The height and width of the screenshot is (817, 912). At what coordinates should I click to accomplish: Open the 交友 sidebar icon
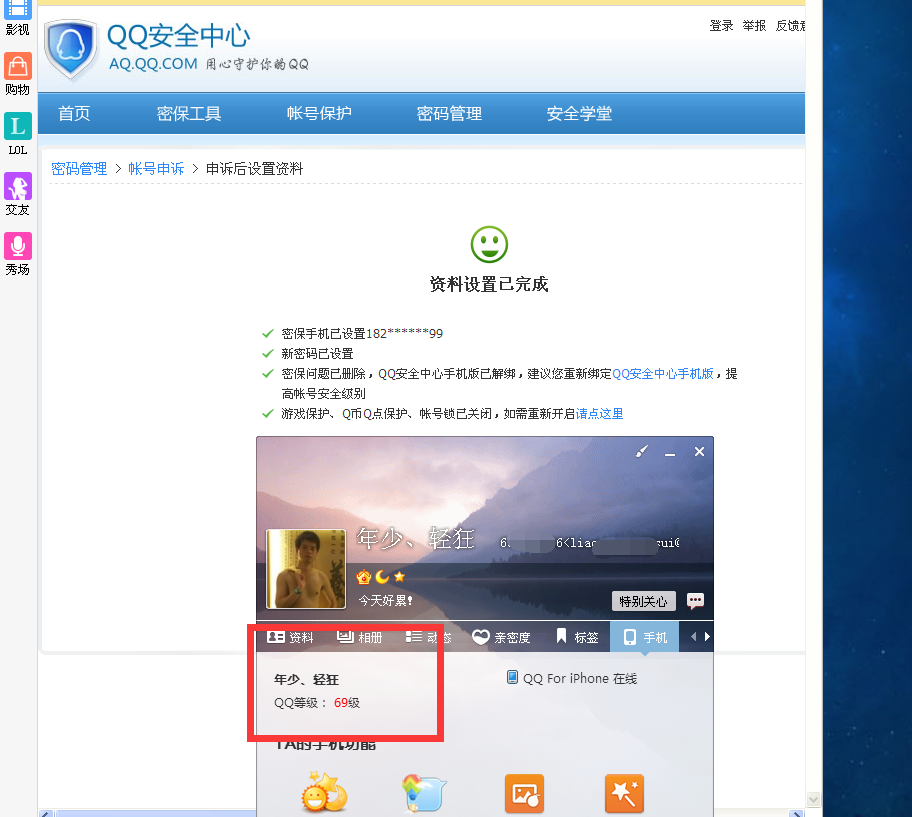(x=18, y=186)
